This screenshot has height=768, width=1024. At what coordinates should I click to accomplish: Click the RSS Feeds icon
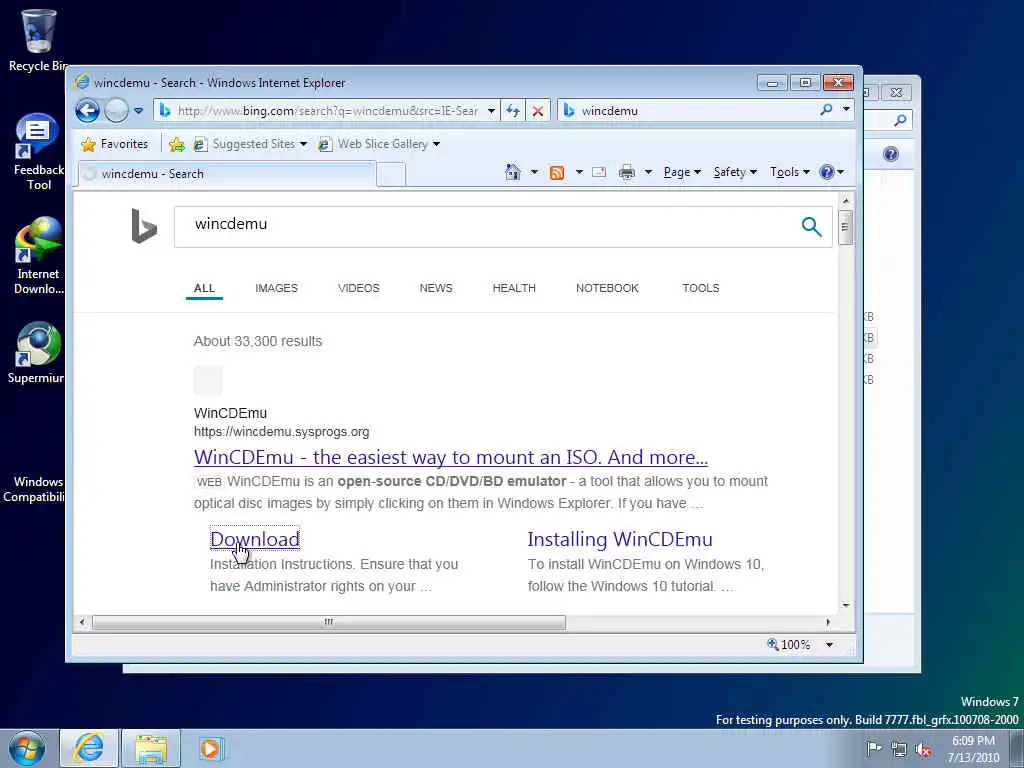click(557, 172)
